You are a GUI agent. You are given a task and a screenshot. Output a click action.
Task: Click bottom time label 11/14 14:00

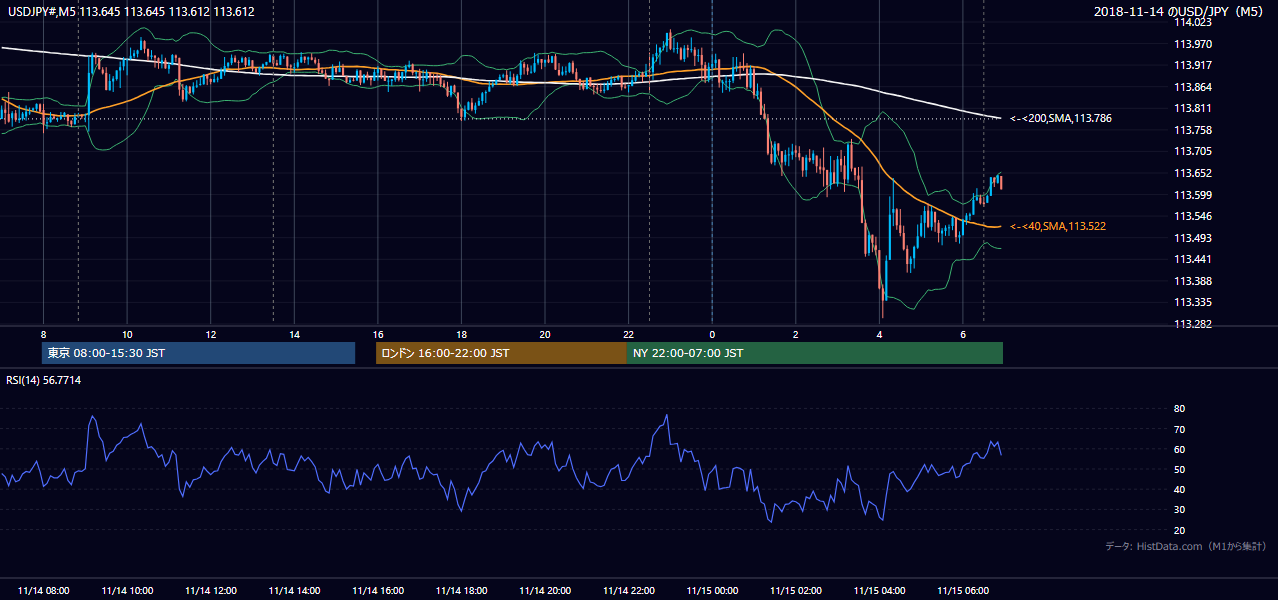294,591
